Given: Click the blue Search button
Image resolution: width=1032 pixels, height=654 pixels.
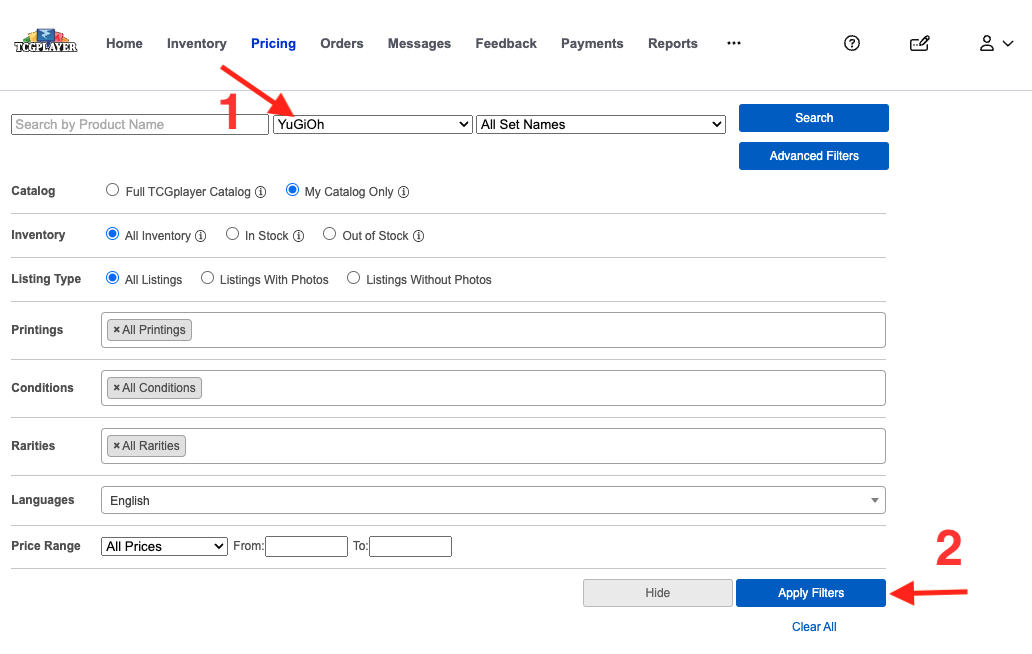Looking at the screenshot, I should [813, 118].
